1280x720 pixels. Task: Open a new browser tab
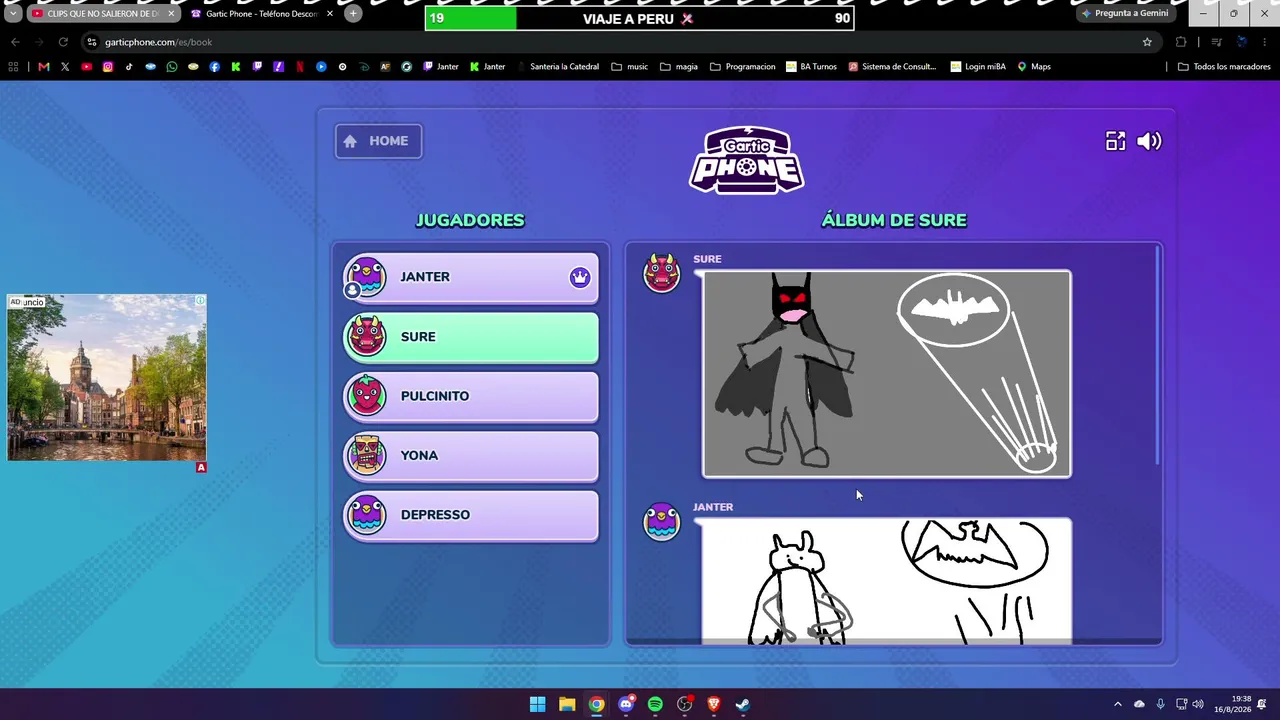(353, 14)
